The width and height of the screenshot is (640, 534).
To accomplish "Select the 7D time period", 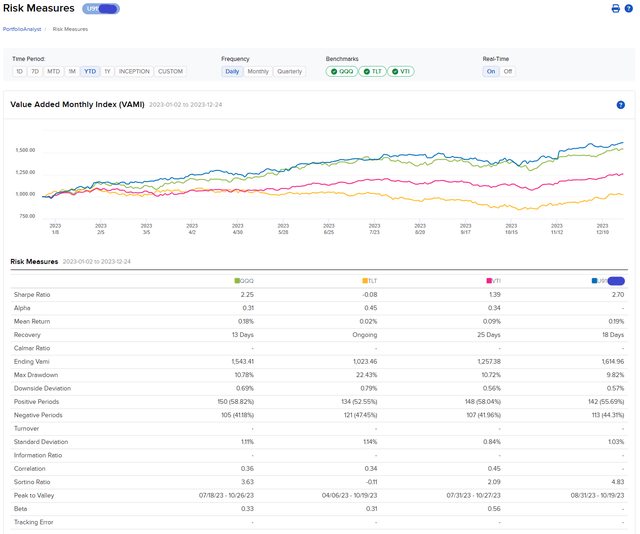I will [x=35, y=72].
